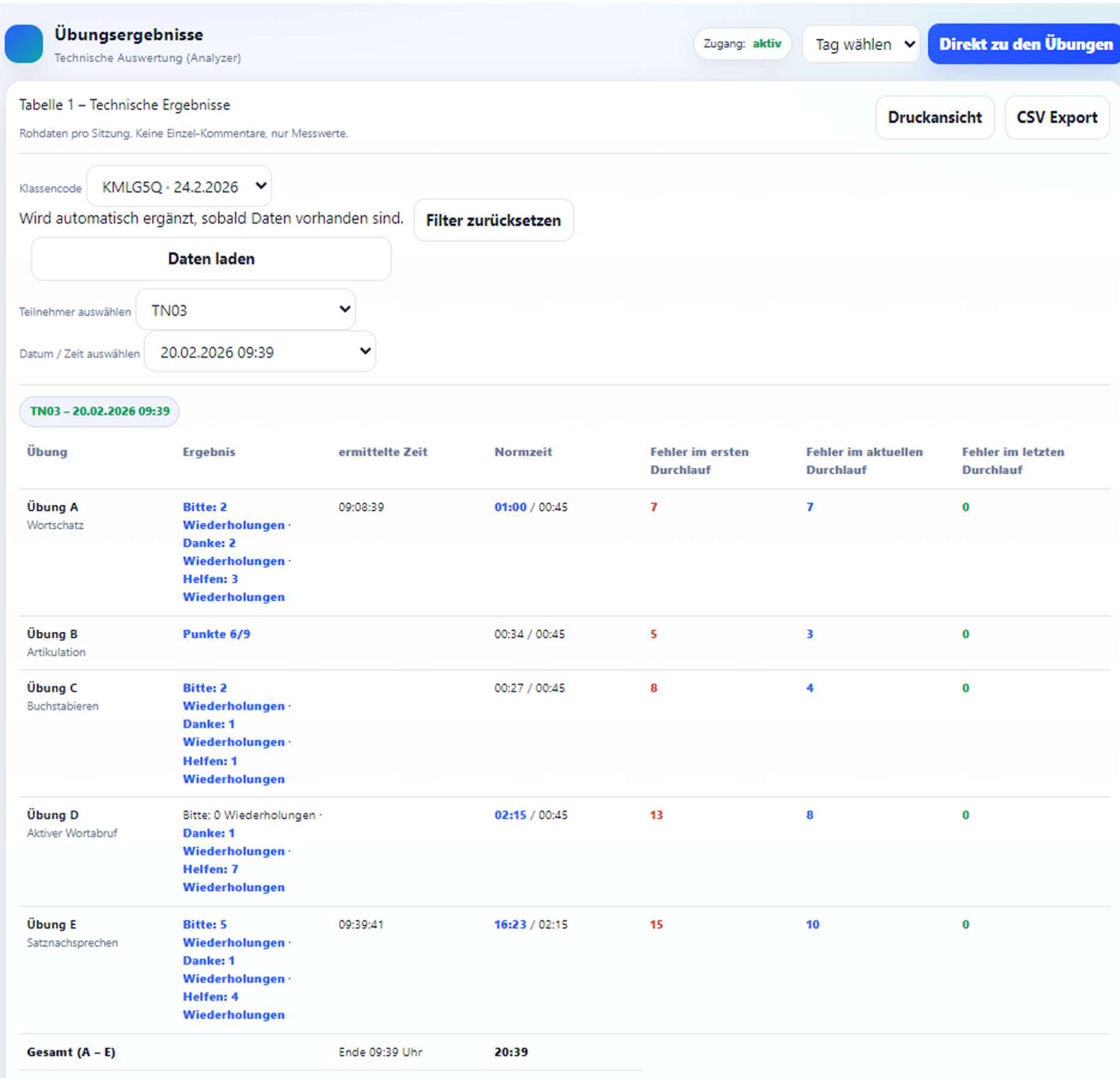
Task: Open the Druckansicht print view
Action: [934, 118]
